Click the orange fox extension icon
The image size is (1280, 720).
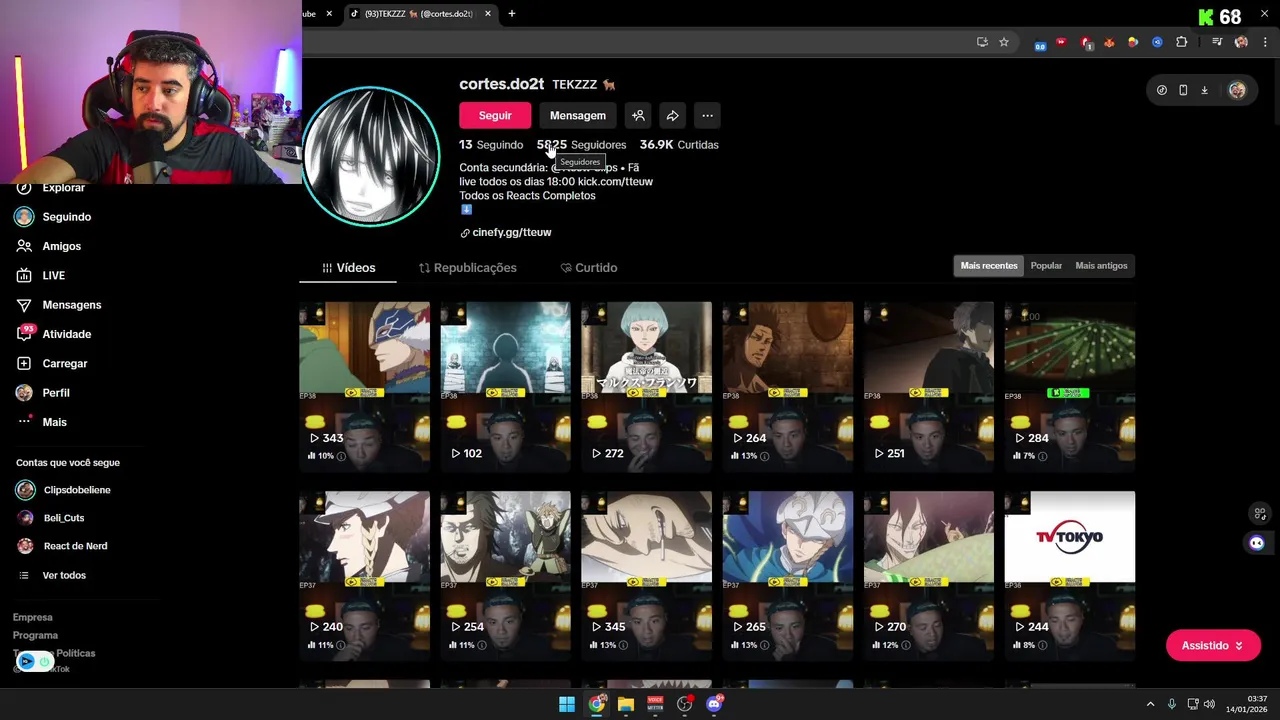(x=1109, y=42)
